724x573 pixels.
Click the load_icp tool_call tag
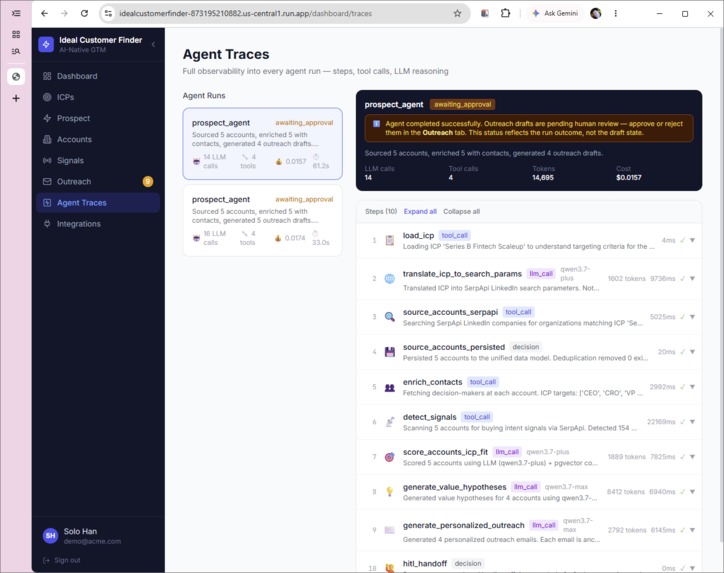[454, 235]
